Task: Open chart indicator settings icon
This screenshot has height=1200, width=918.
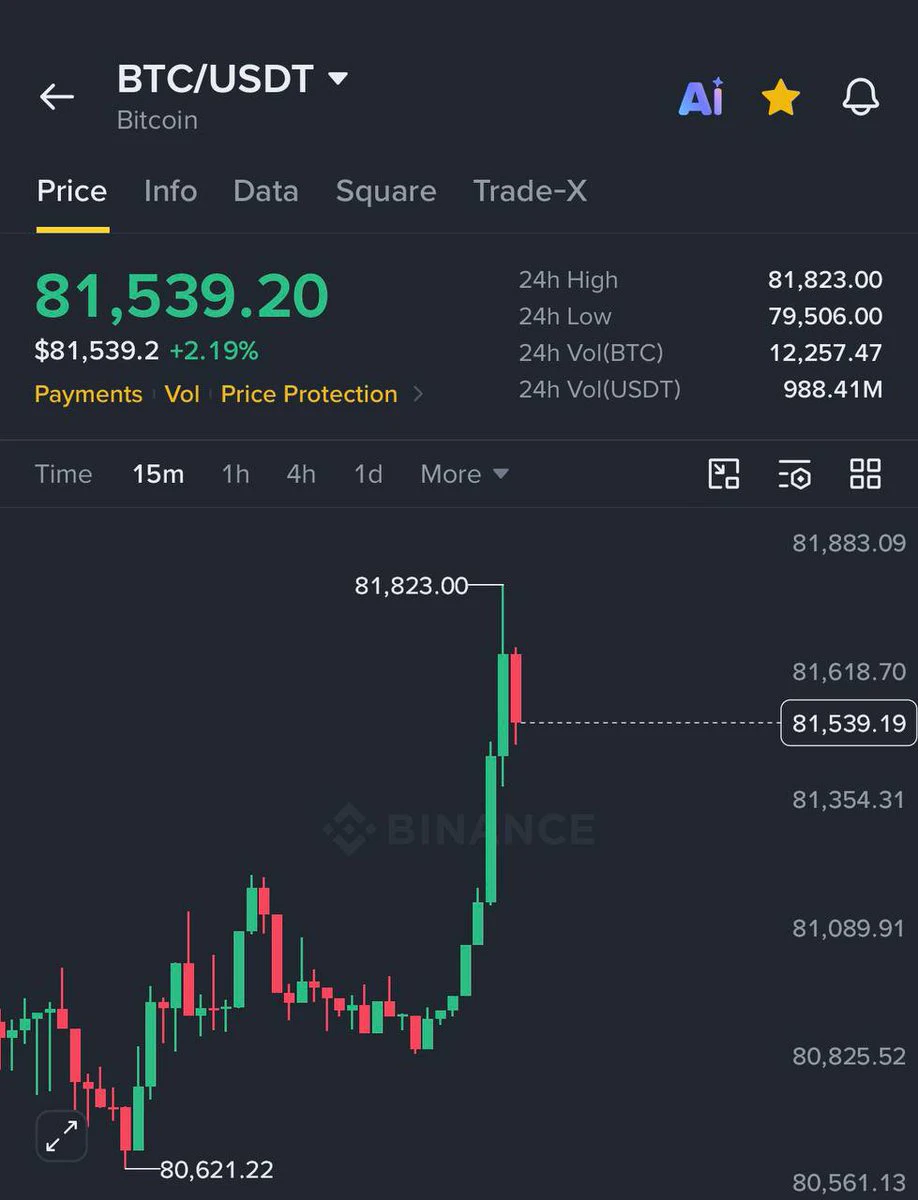Action: (x=795, y=474)
